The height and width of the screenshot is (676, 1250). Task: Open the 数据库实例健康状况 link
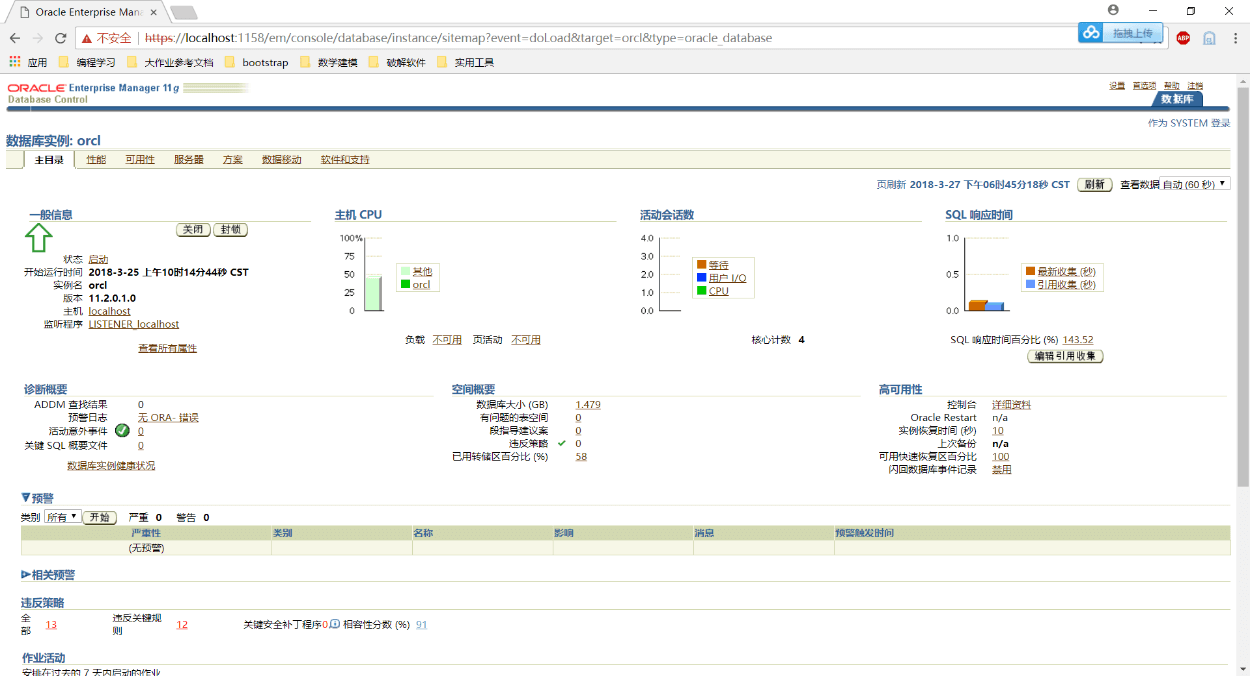[x=111, y=466]
